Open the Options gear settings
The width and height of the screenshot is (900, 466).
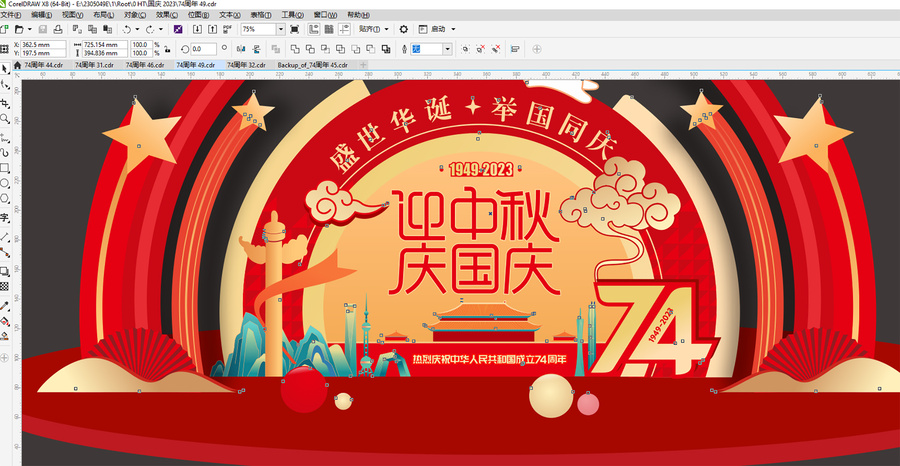[404, 29]
